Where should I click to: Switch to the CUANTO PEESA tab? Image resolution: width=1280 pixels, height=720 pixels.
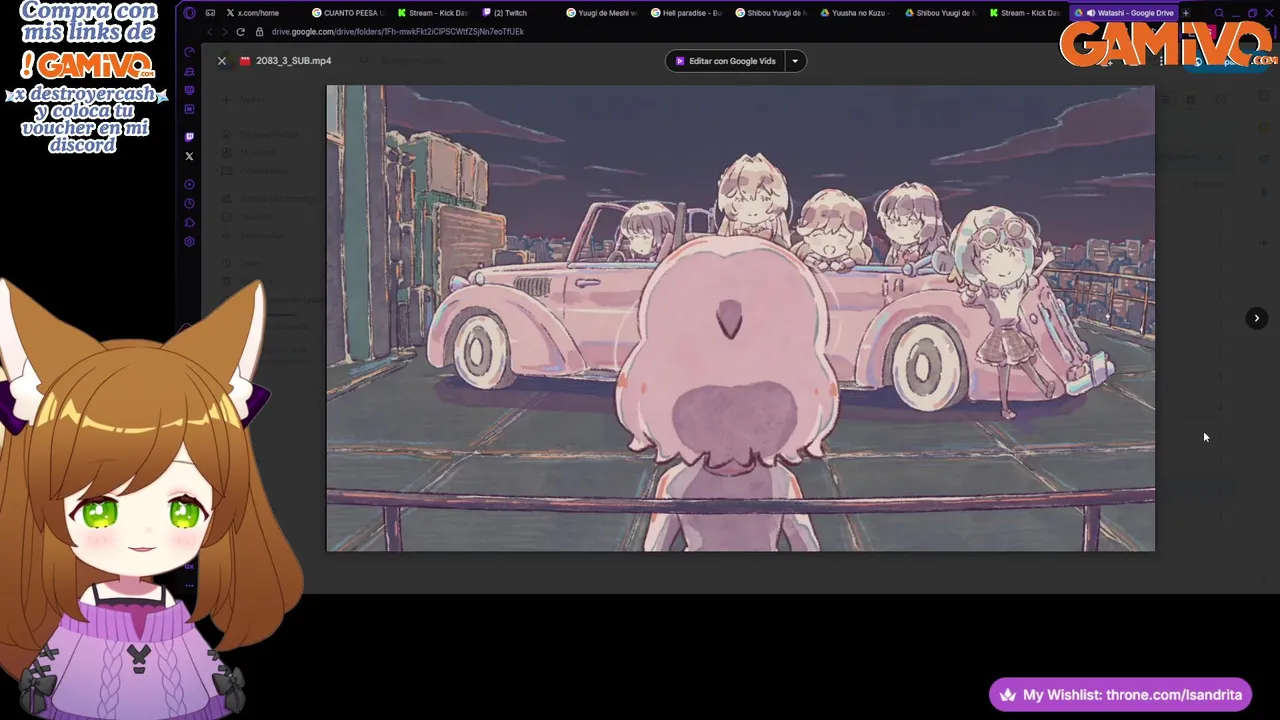348,13
